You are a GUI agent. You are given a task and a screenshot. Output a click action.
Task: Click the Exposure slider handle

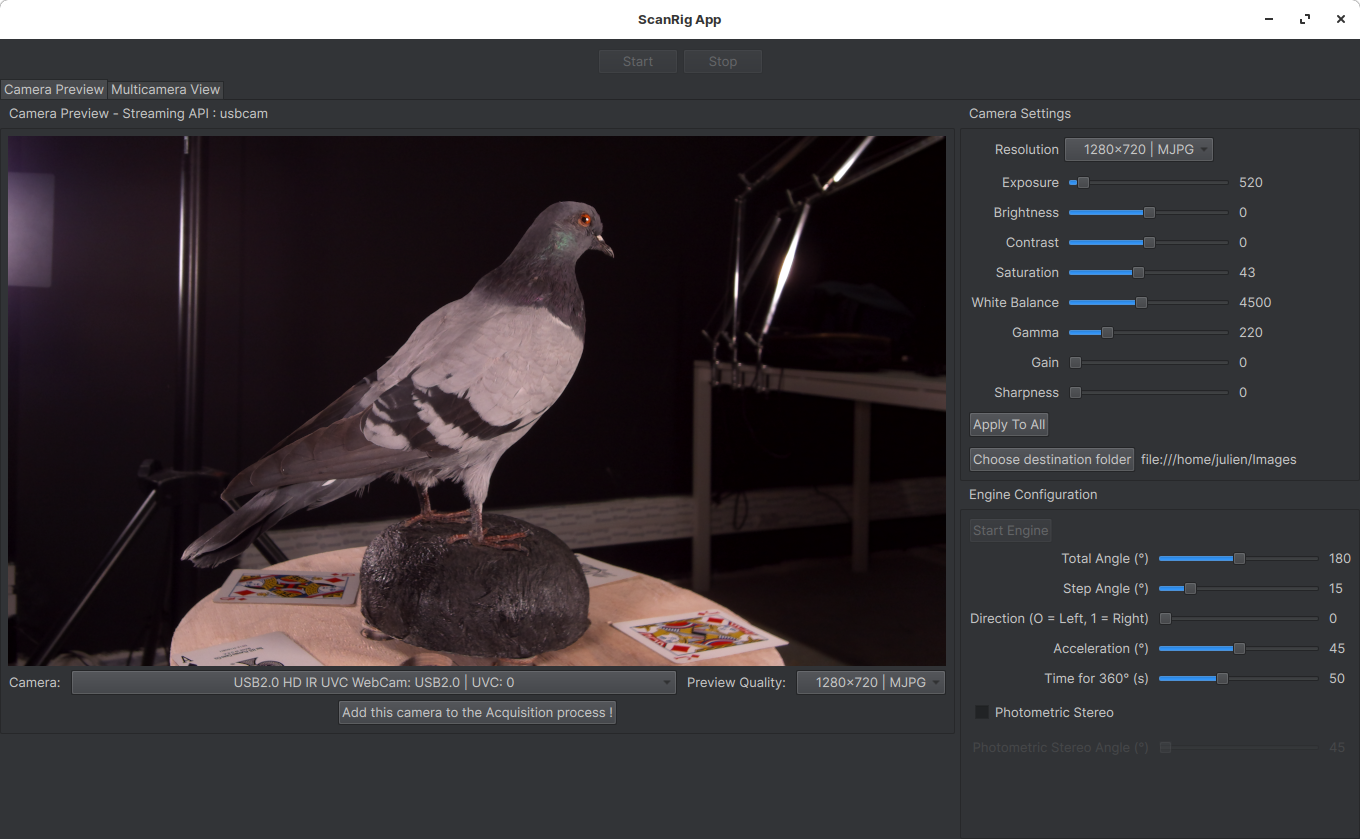1083,183
